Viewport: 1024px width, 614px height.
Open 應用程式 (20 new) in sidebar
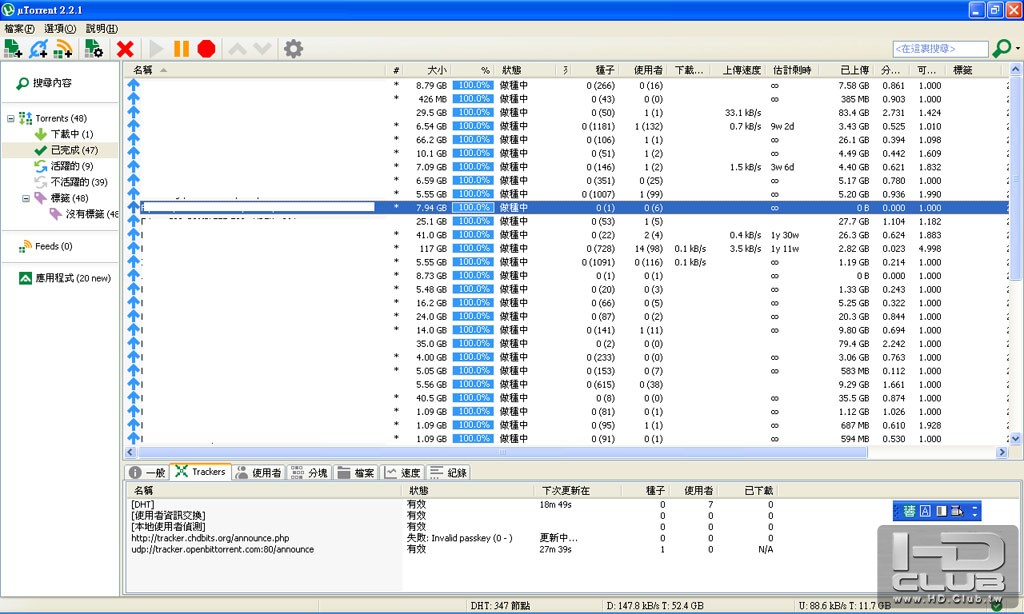[x=72, y=278]
